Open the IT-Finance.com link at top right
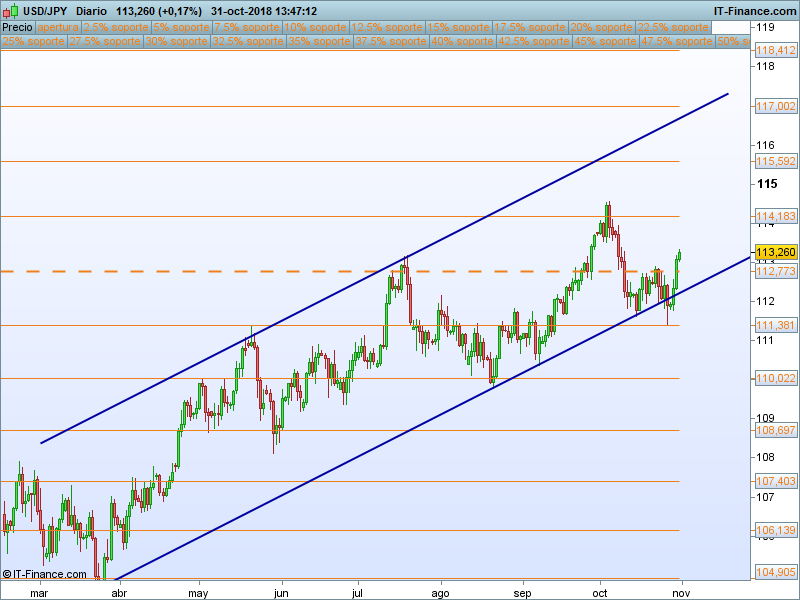The height and width of the screenshot is (600, 800). 754,11
